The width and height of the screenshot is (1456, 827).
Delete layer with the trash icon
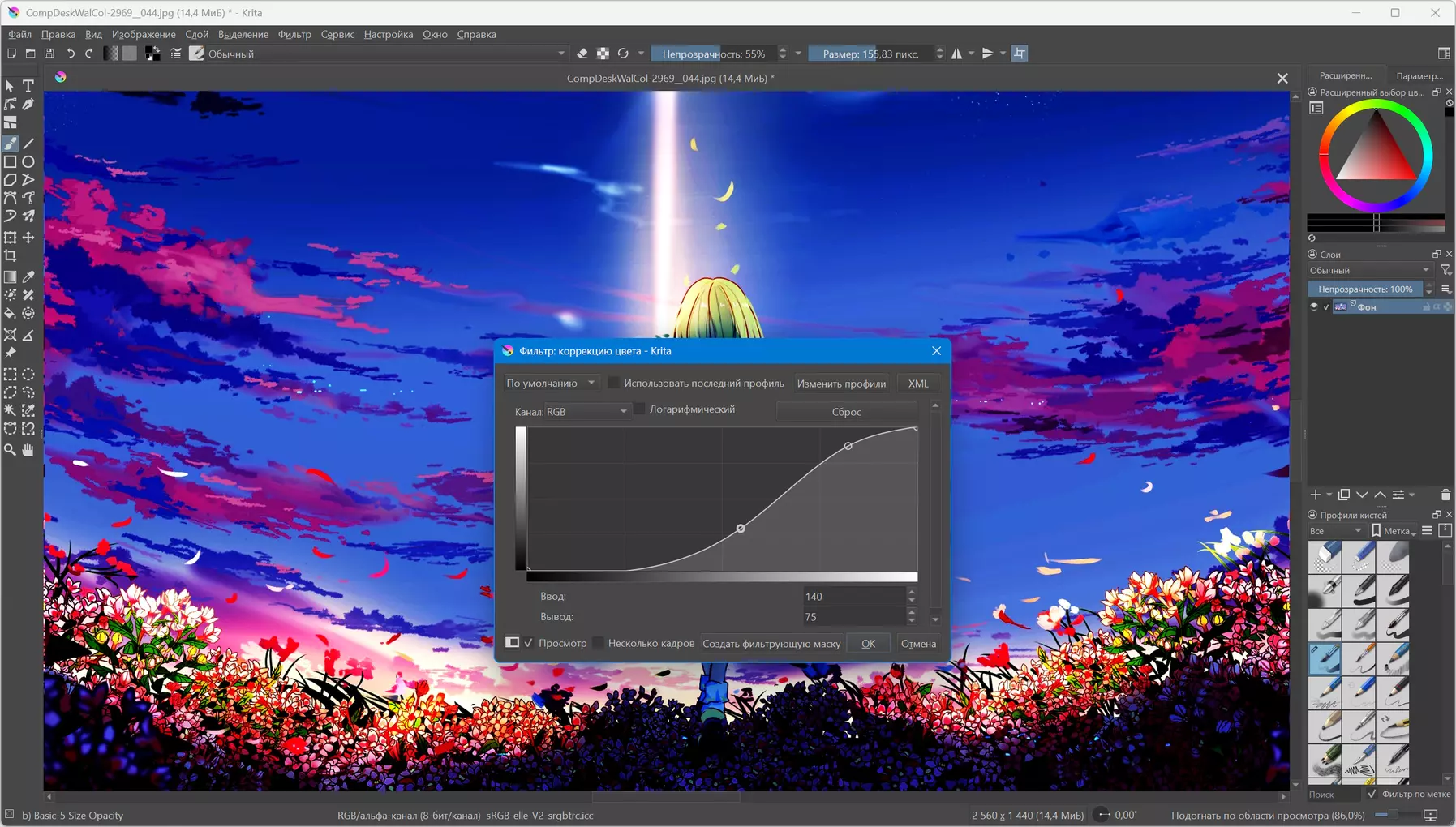[x=1445, y=495]
